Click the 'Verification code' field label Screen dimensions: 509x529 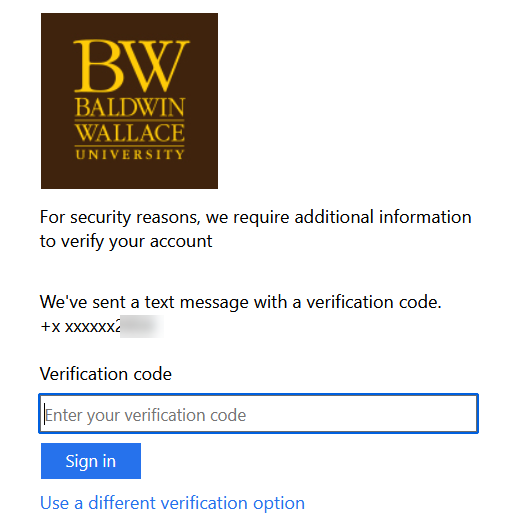[x=106, y=374]
